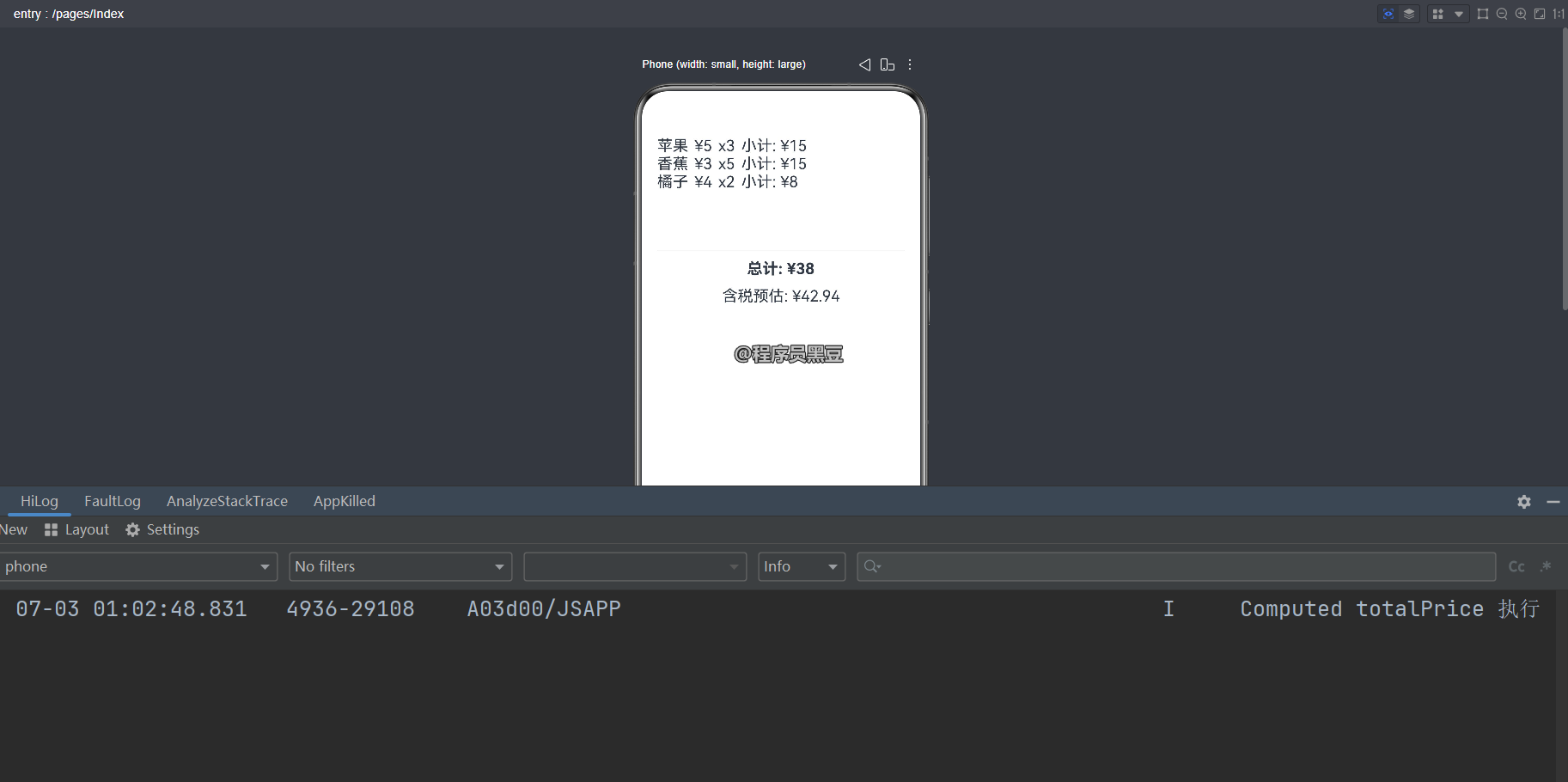
Task: Zoom out the previewer
Action: click(x=1502, y=14)
